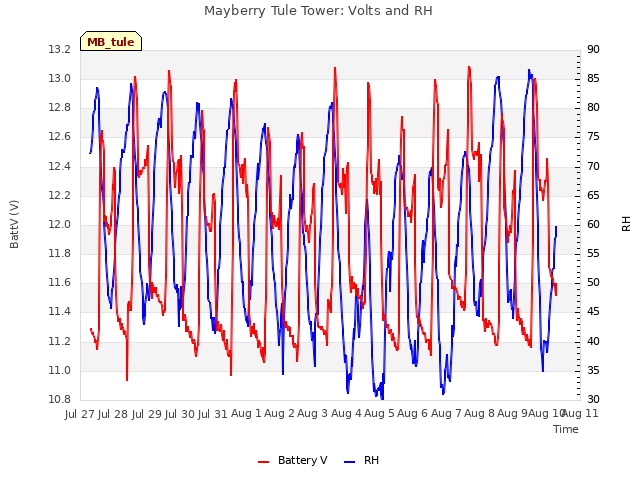
Task: Click the 10.8 left axis value
Action: [x=60, y=399]
